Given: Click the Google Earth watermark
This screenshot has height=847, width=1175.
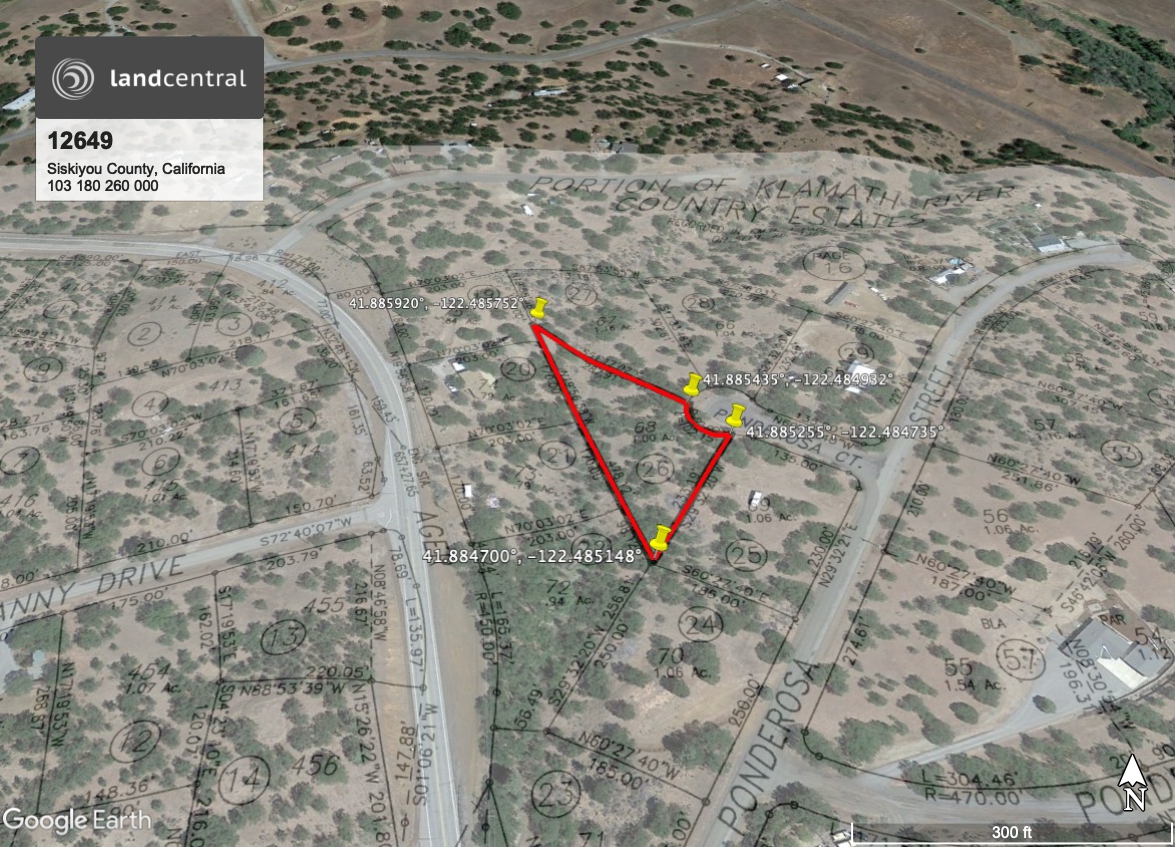Looking at the screenshot, I should pyautogui.click(x=76, y=821).
